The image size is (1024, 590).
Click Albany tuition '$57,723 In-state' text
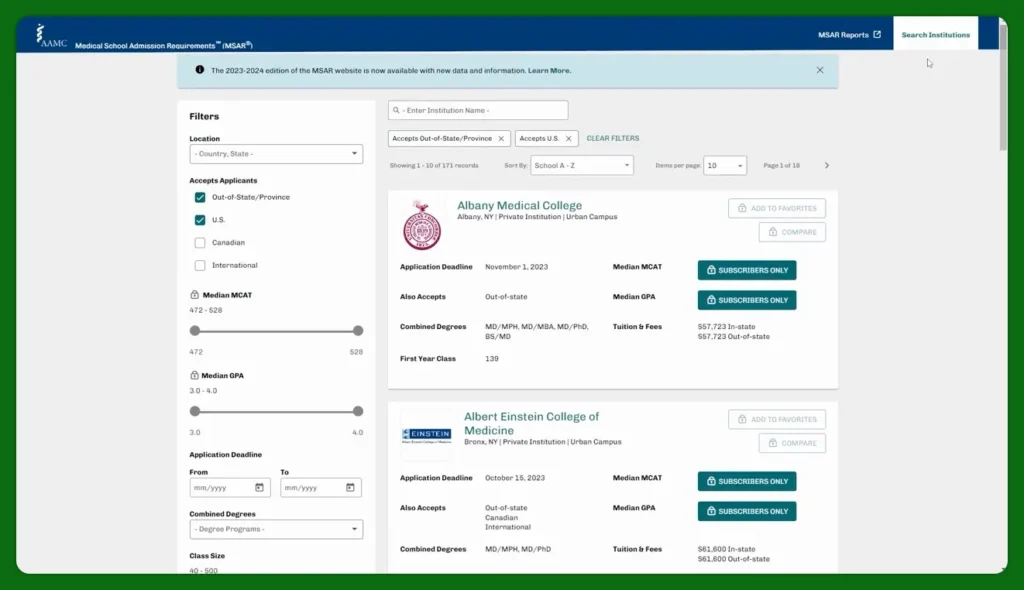[726, 327]
